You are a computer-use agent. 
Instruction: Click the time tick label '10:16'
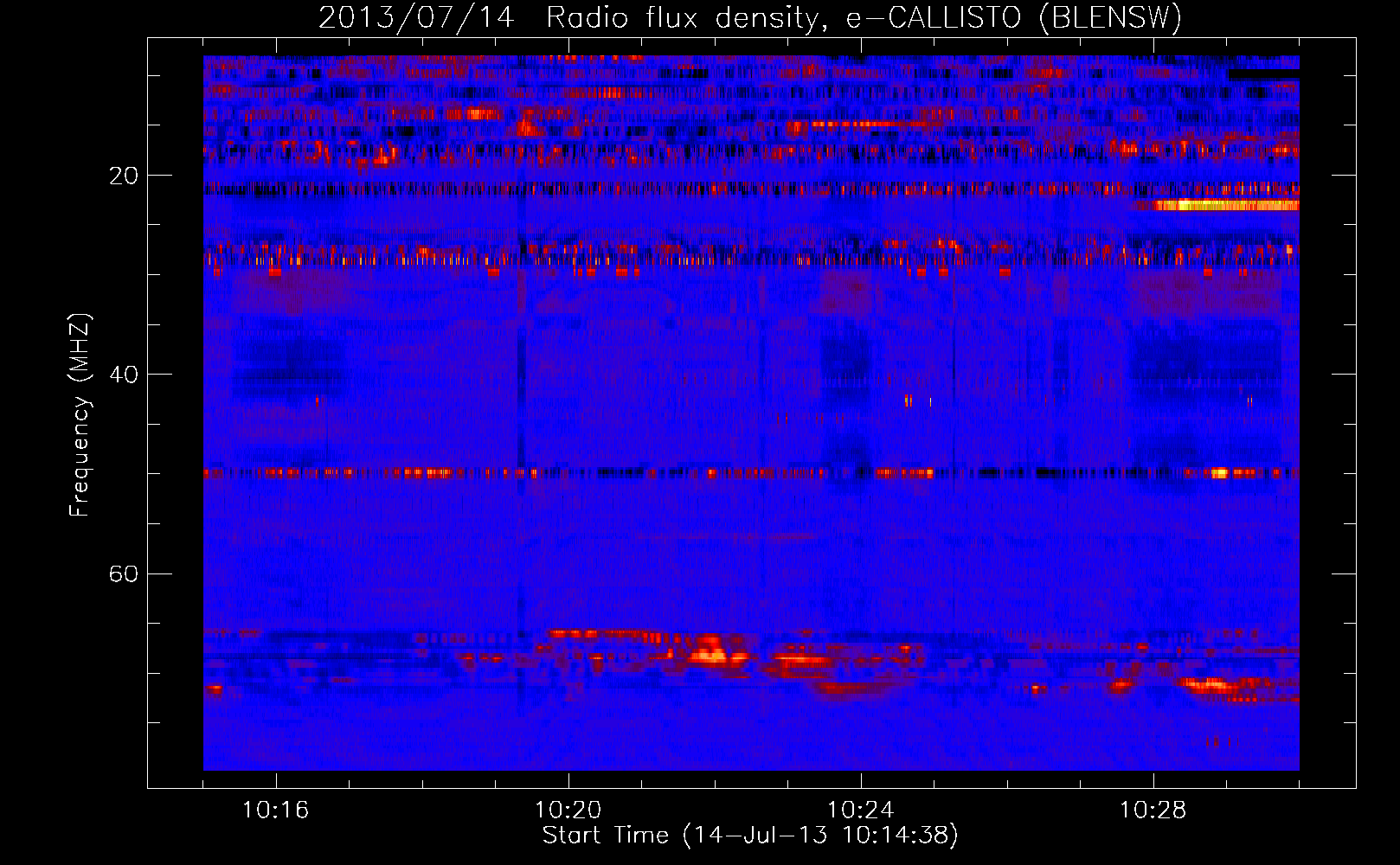pyautogui.click(x=275, y=810)
